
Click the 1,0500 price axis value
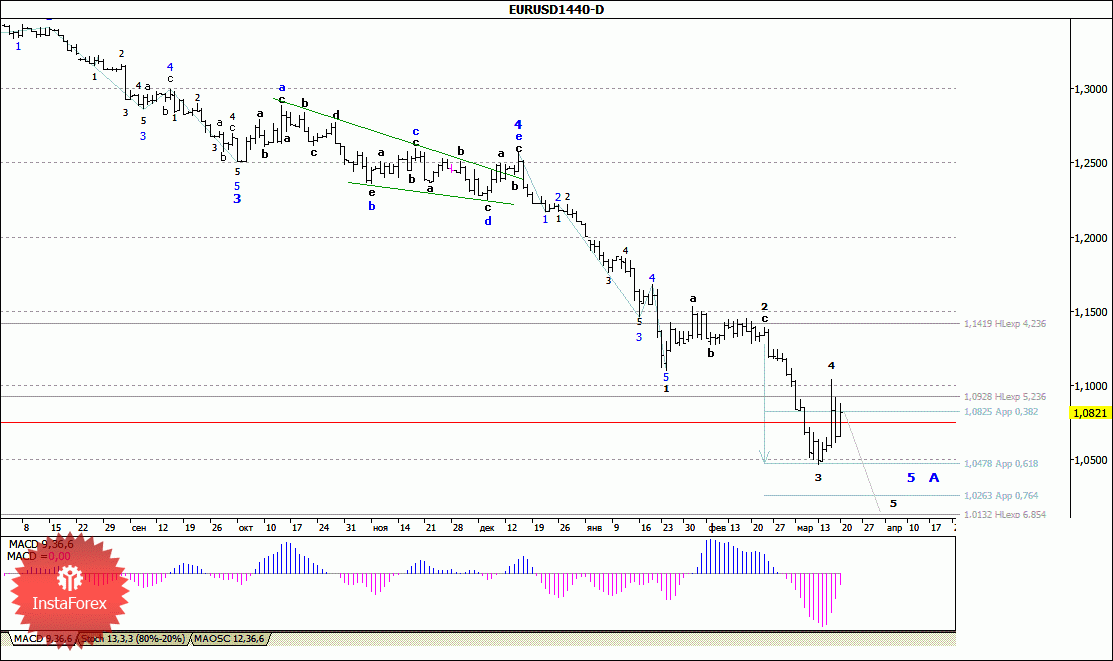coord(1090,459)
